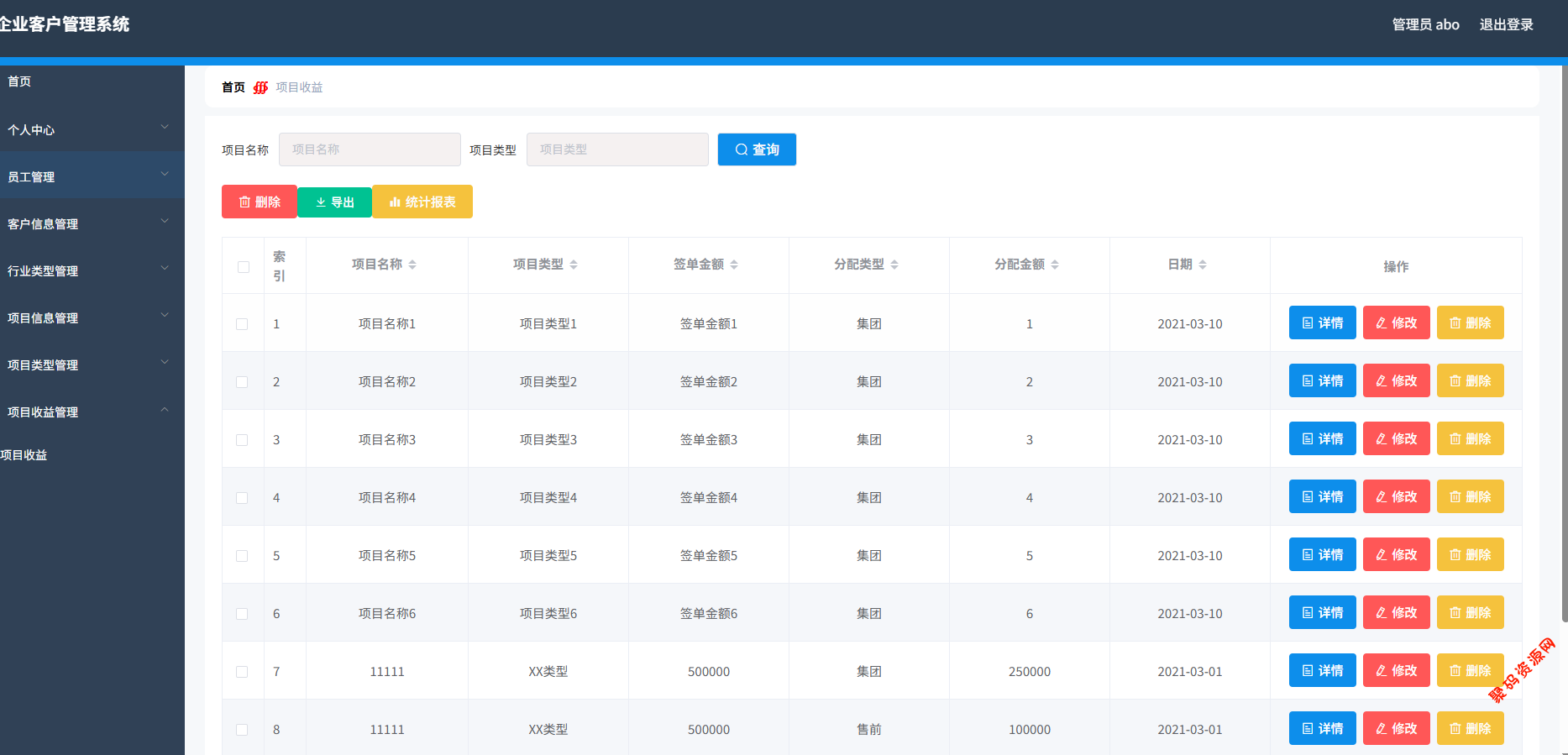Screen dimensions: 1568x755
Task: Expand the 客户信息管理 sidebar menu
Action: (92, 223)
